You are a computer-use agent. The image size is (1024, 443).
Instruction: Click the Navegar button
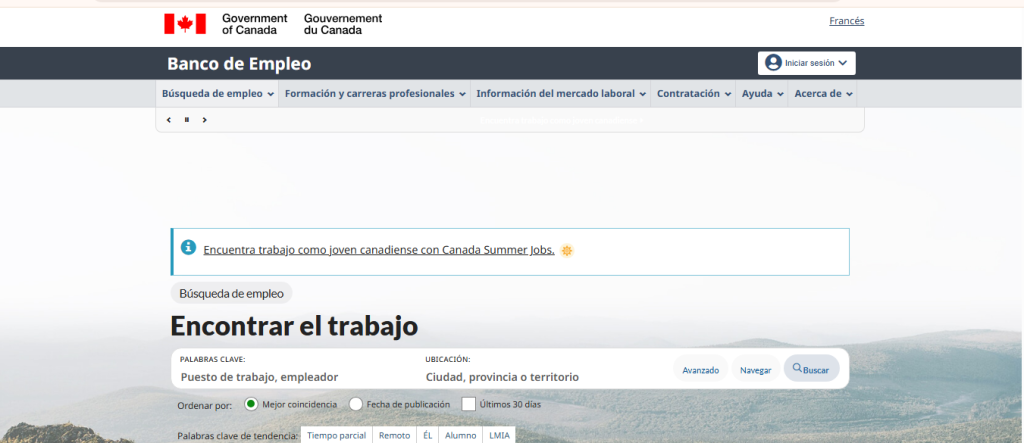pyautogui.click(x=756, y=370)
